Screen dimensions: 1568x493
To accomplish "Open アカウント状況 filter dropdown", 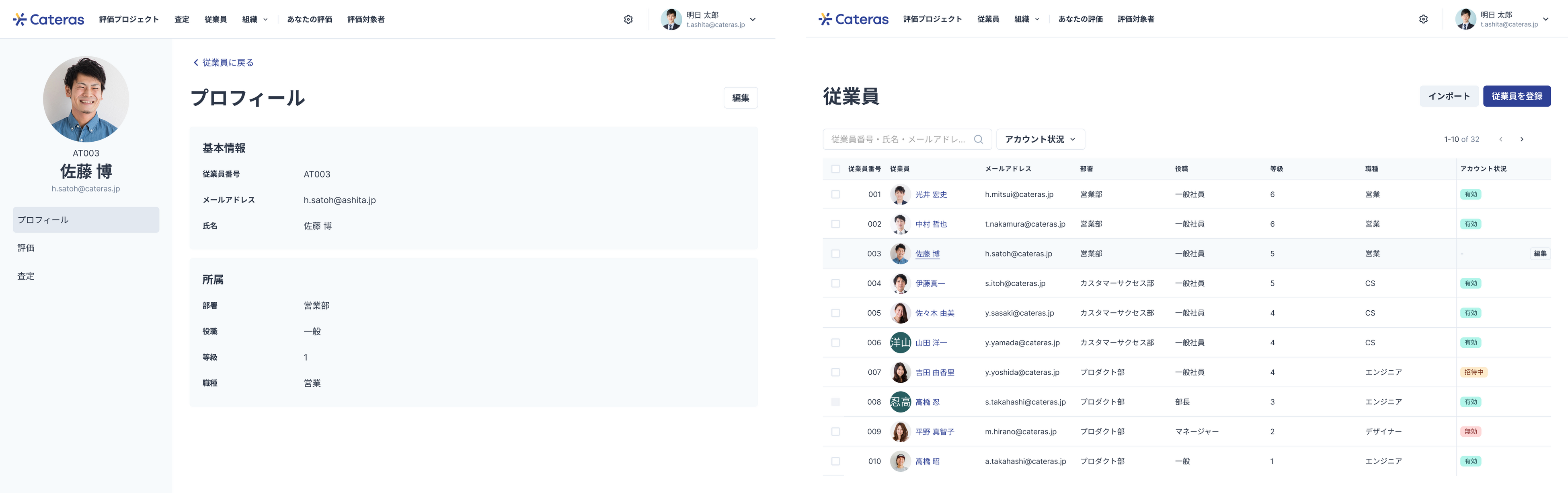I will 1040,140.
